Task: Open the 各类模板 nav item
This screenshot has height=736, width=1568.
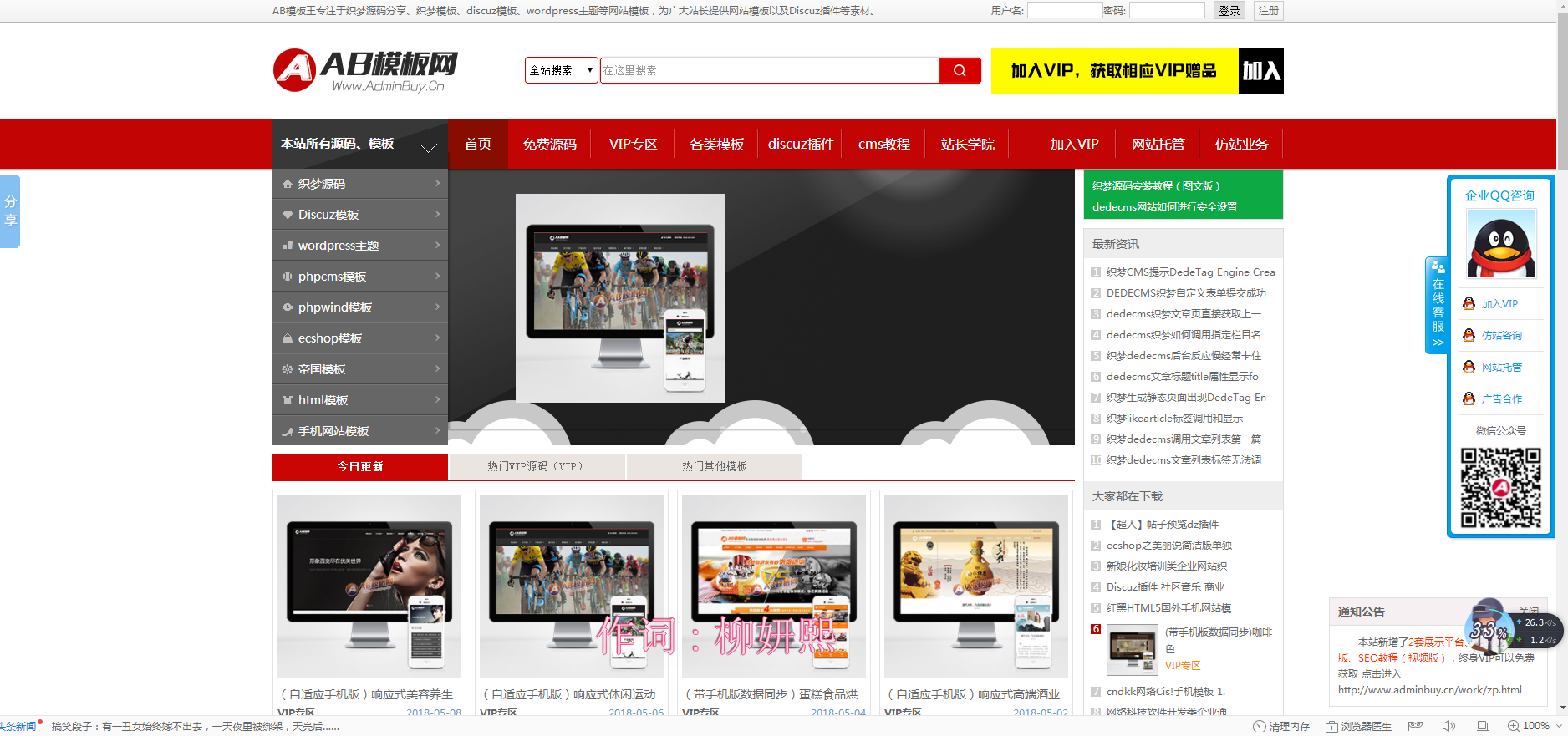Action: [x=716, y=144]
